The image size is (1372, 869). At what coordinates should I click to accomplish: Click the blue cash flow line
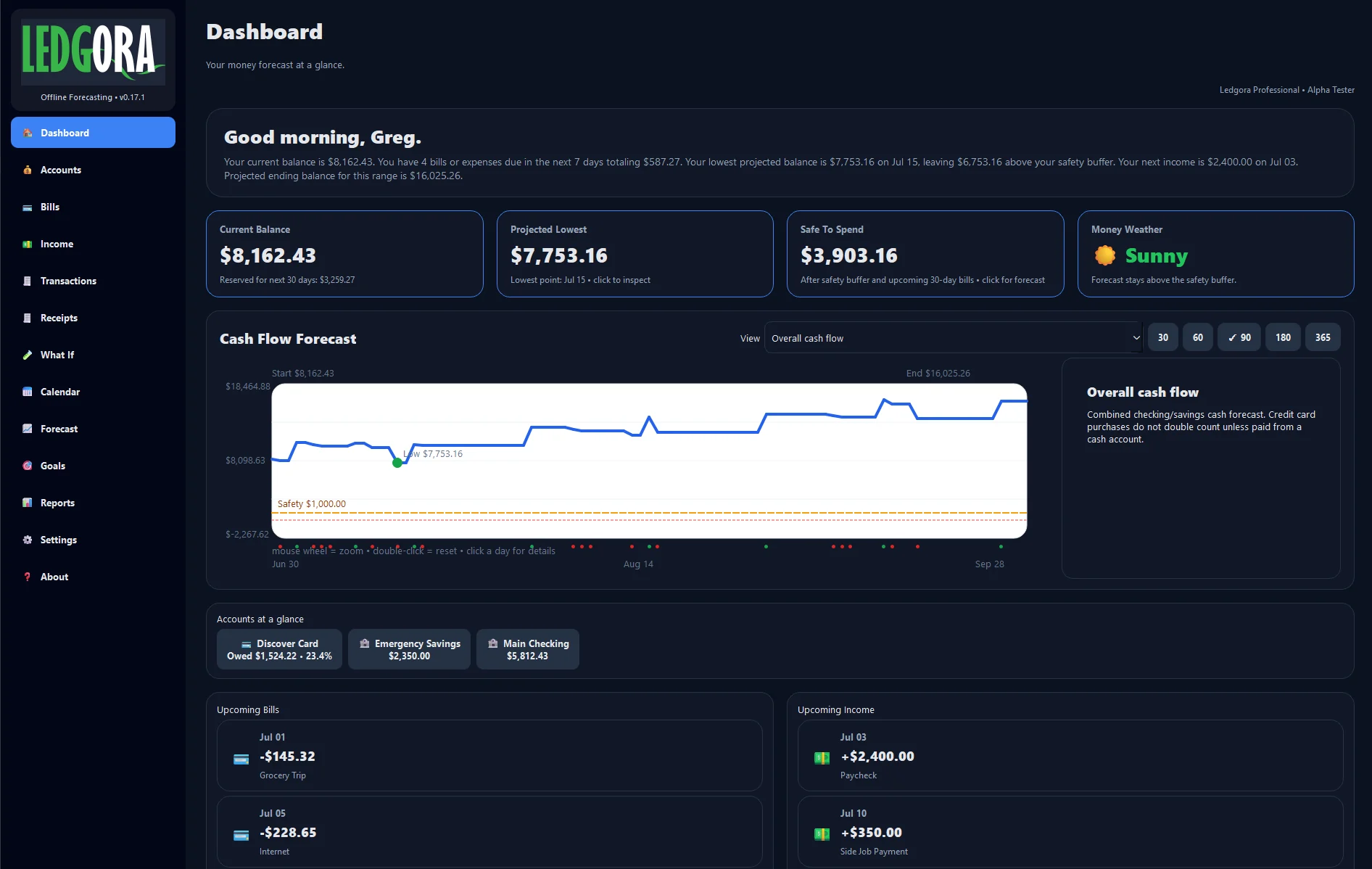point(707,432)
